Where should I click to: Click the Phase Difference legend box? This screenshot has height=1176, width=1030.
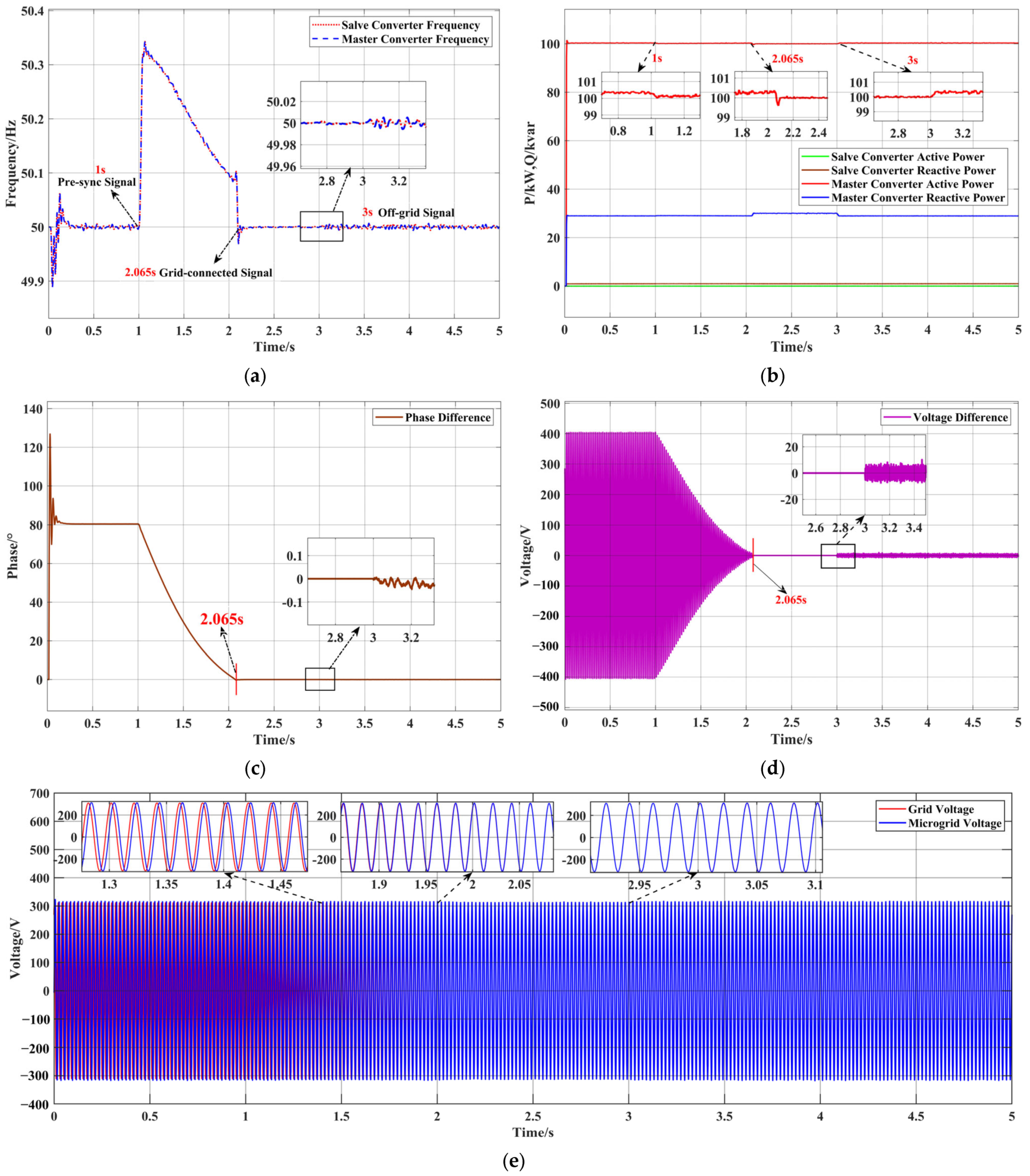coord(433,417)
